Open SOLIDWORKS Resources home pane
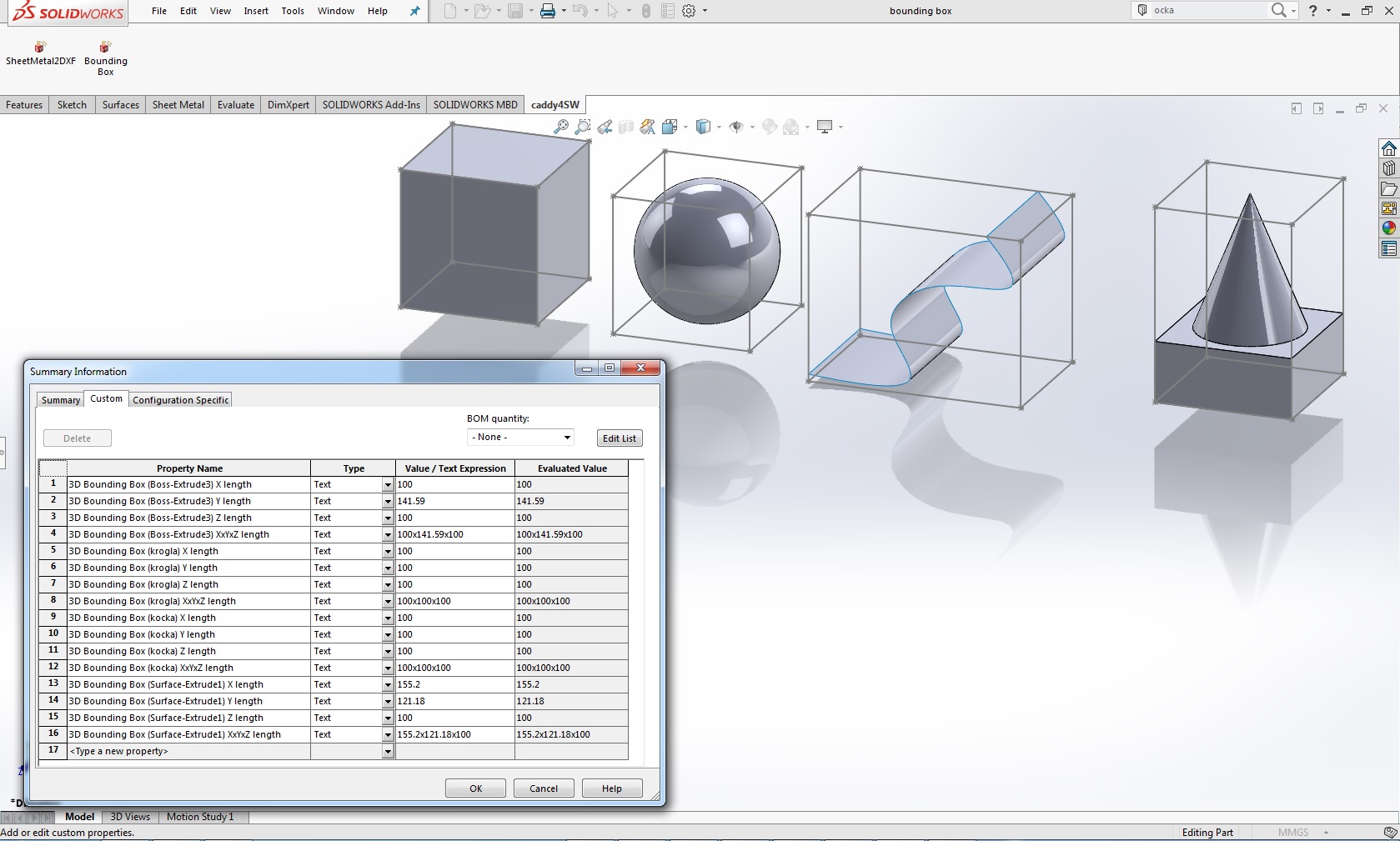Image resolution: width=1400 pixels, height=841 pixels. pyautogui.click(x=1388, y=148)
